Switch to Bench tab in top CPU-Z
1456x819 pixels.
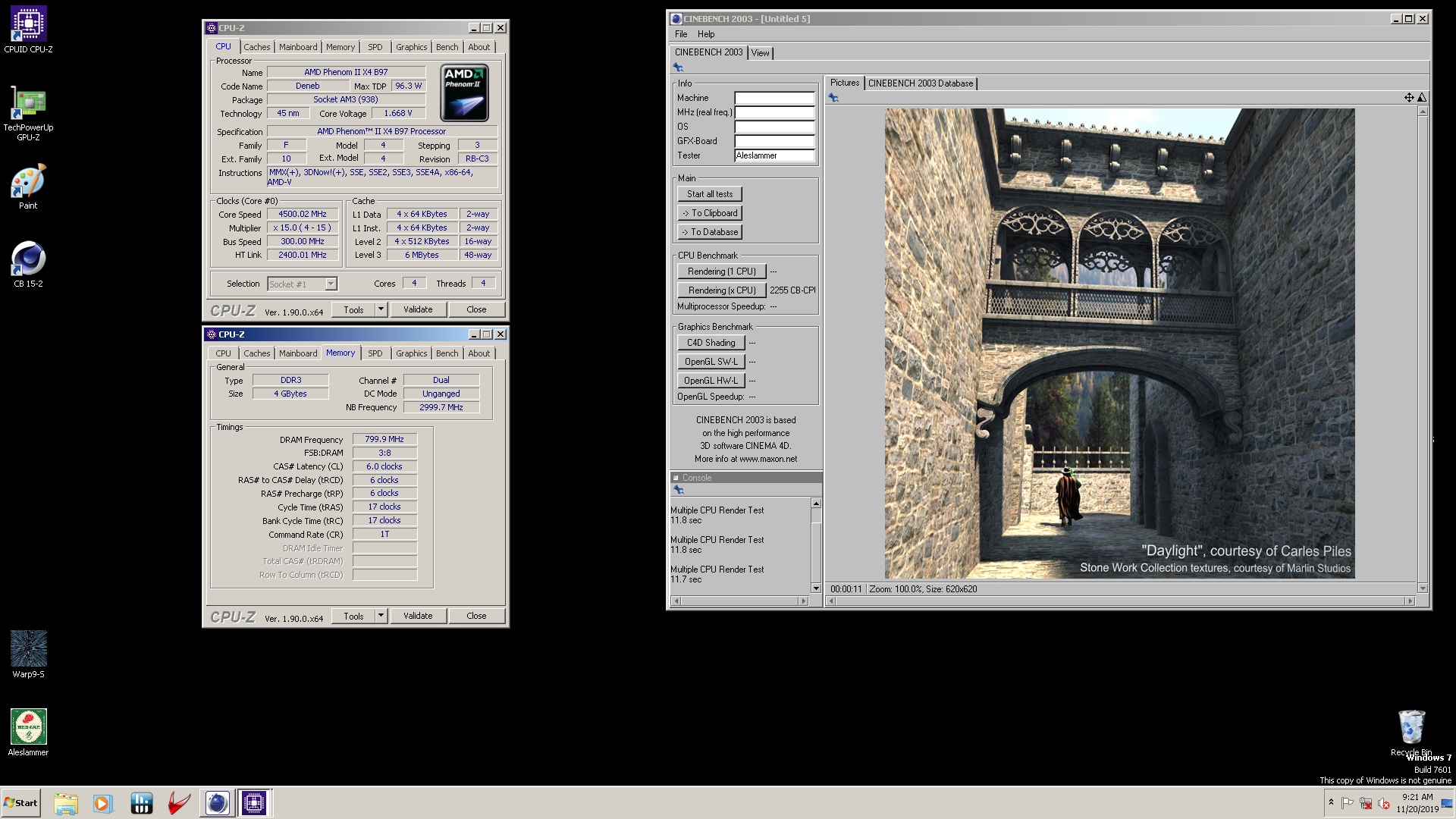tap(447, 47)
